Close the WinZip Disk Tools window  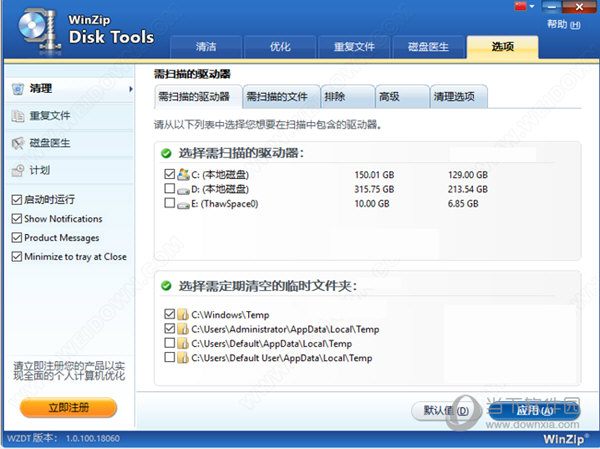[x=579, y=7]
